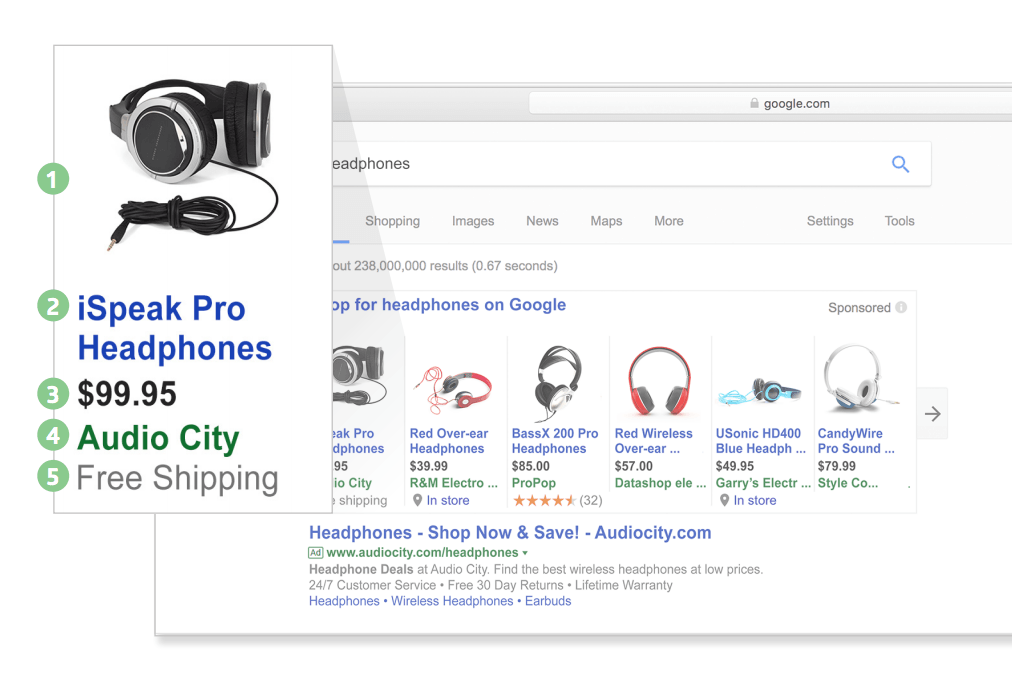Click the ProPop star rating
The width and height of the screenshot is (1012, 688).
tap(544, 501)
